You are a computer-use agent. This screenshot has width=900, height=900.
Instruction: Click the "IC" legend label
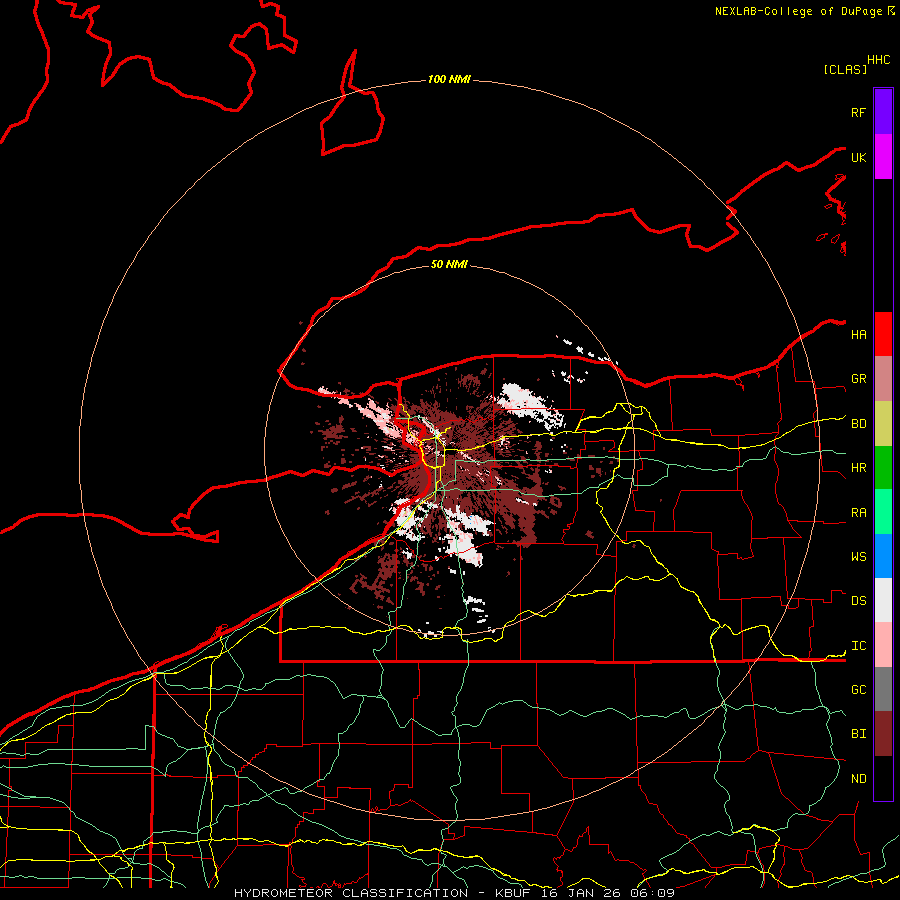coord(858,646)
